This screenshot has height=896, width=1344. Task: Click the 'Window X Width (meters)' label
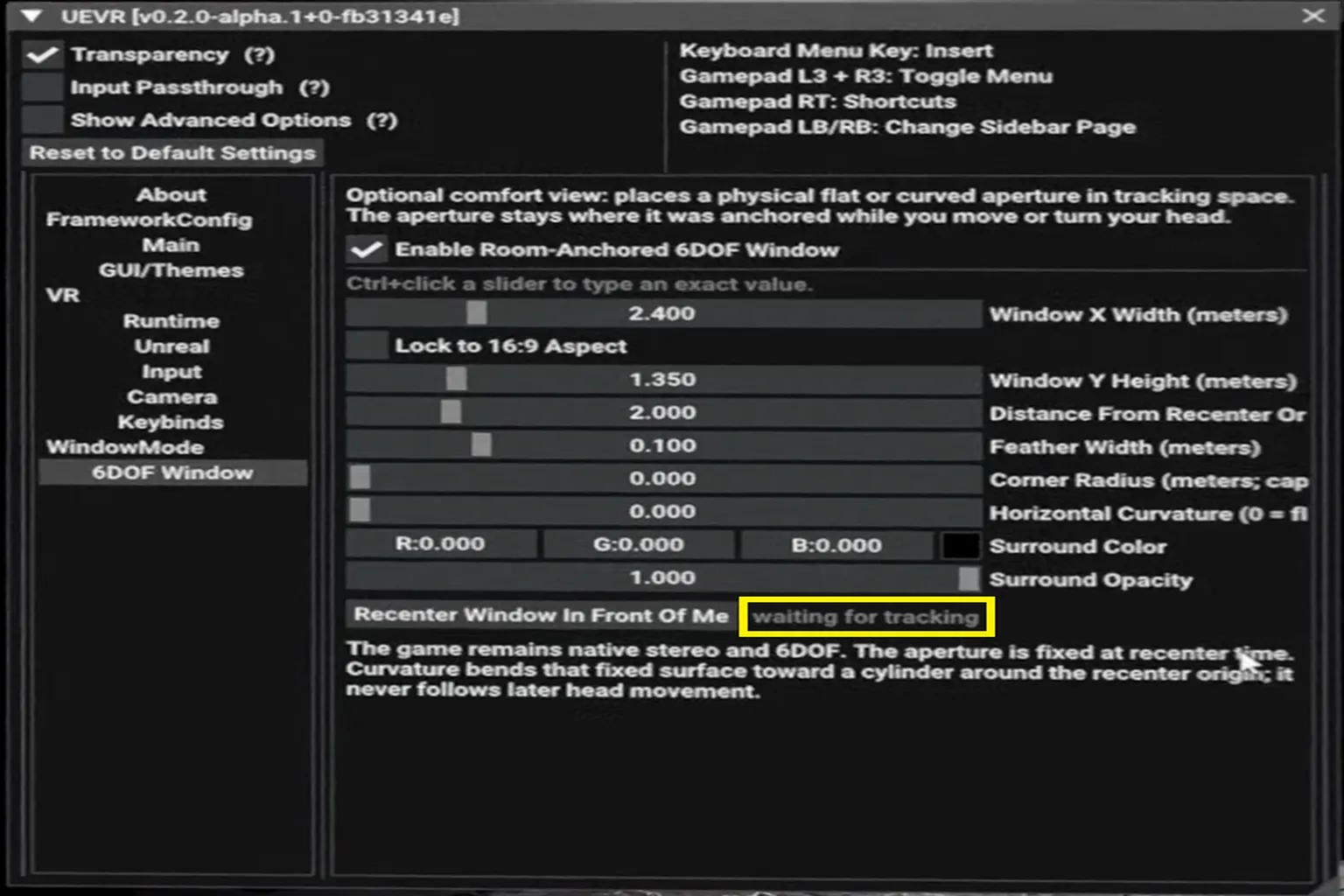point(1138,315)
